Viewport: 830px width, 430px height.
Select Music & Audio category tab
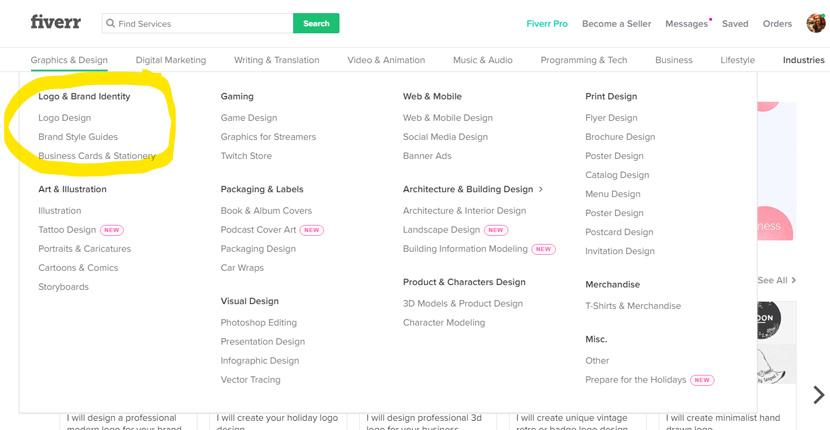pyautogui.click(x=483, y=60)
